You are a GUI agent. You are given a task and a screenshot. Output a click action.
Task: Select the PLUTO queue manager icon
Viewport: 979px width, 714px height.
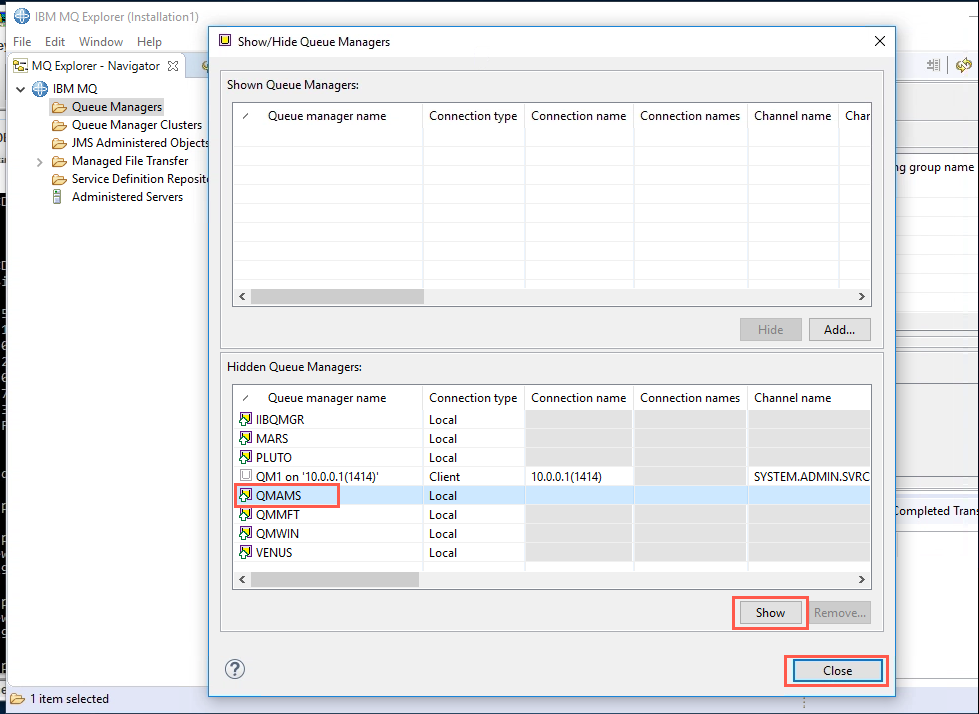pos(245,457)
